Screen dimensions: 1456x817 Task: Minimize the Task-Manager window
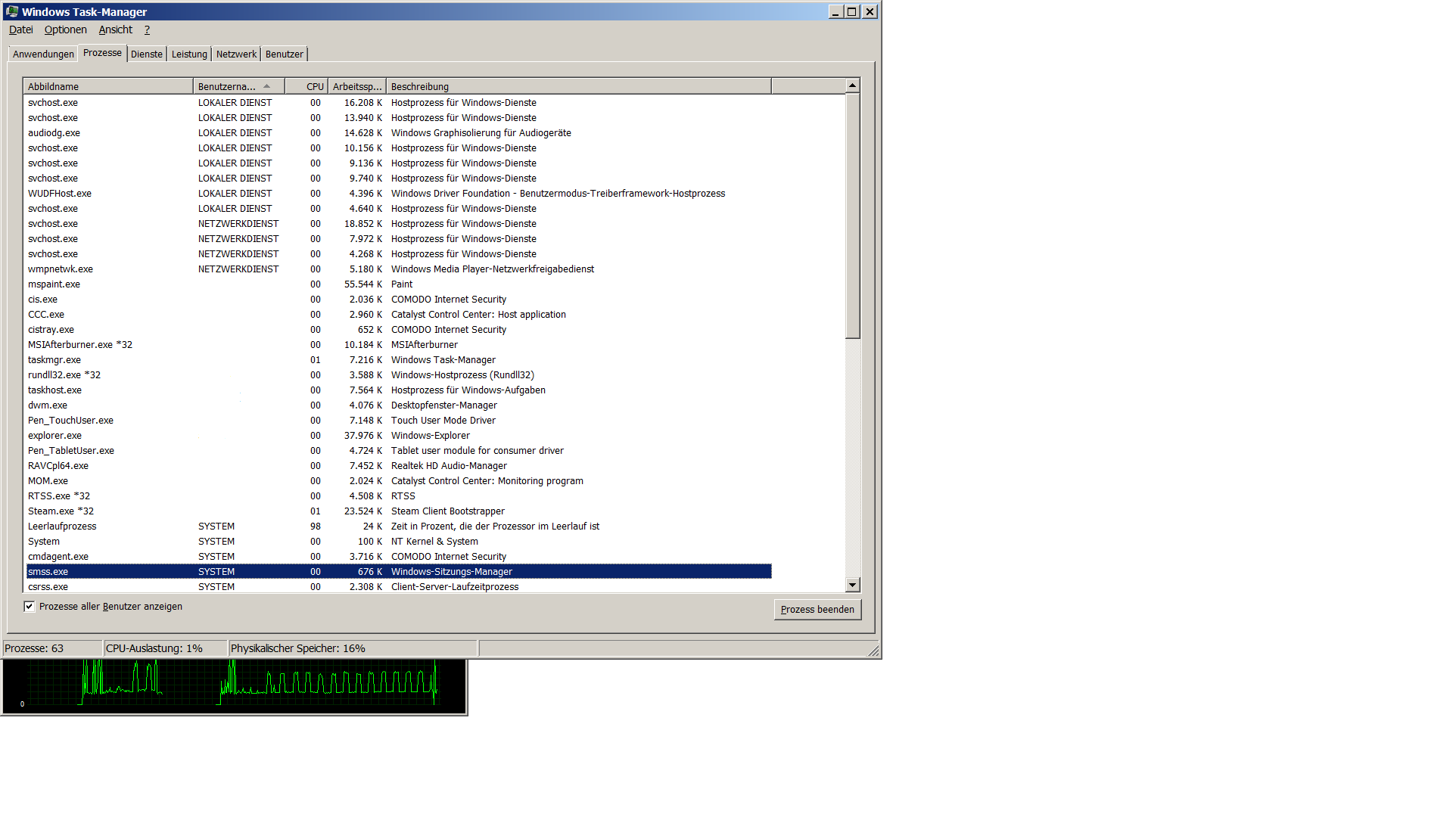(835, 11)
